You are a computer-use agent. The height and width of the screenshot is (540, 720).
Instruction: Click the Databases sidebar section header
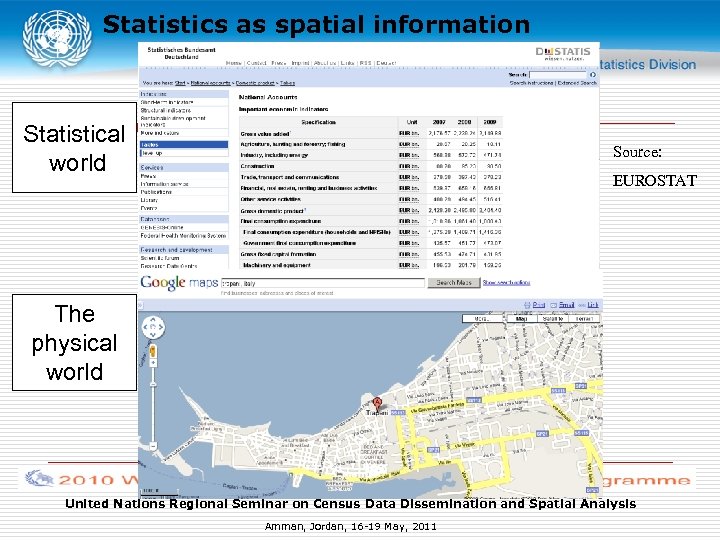[x=184, y=219]
